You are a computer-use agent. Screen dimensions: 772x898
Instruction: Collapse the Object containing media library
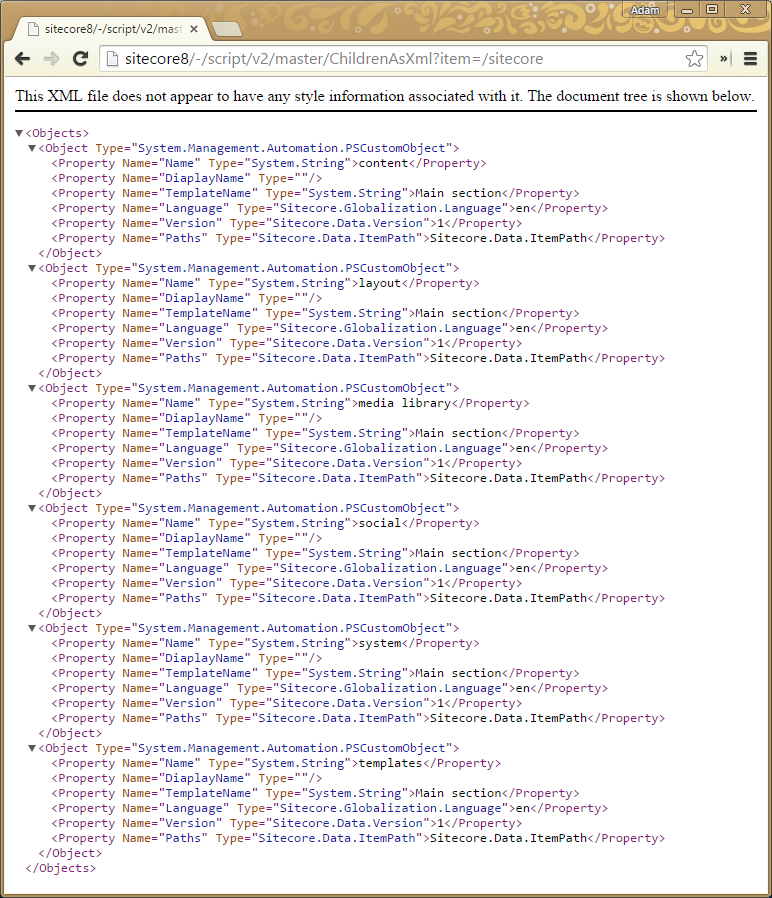(x=32, y=388)
